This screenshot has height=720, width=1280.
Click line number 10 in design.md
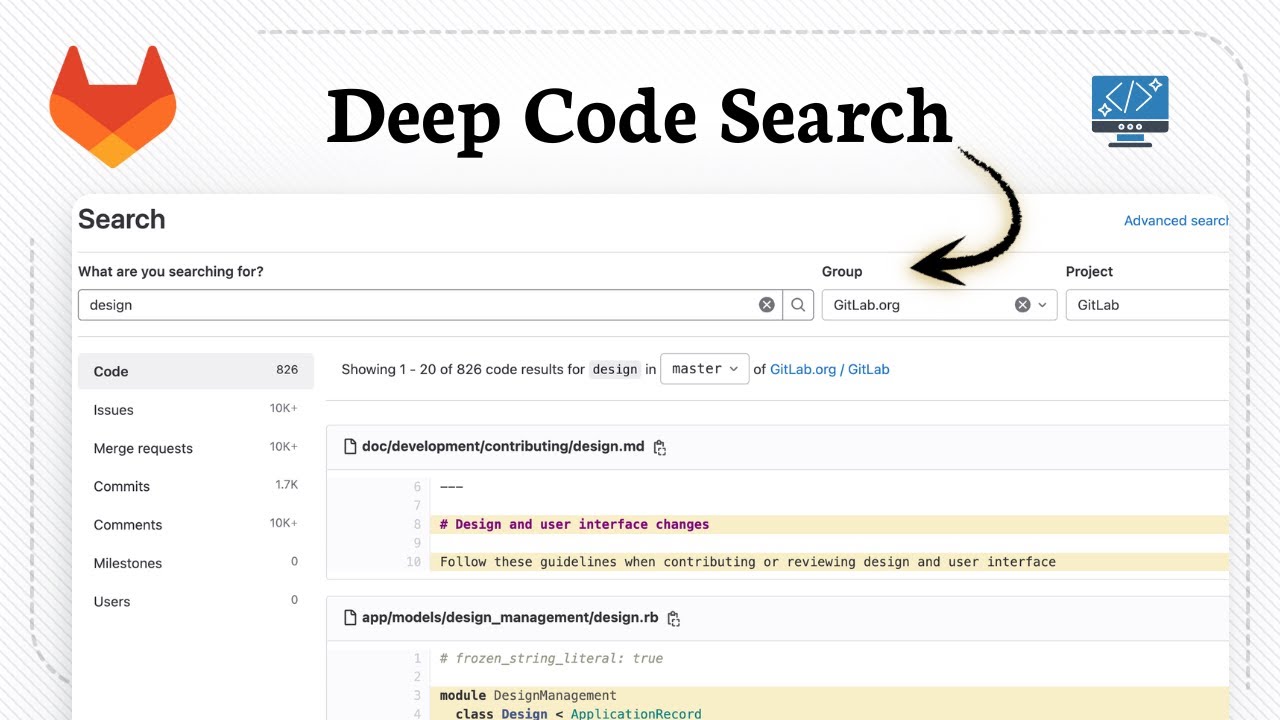pyautogui.click(x=413, y=562)
